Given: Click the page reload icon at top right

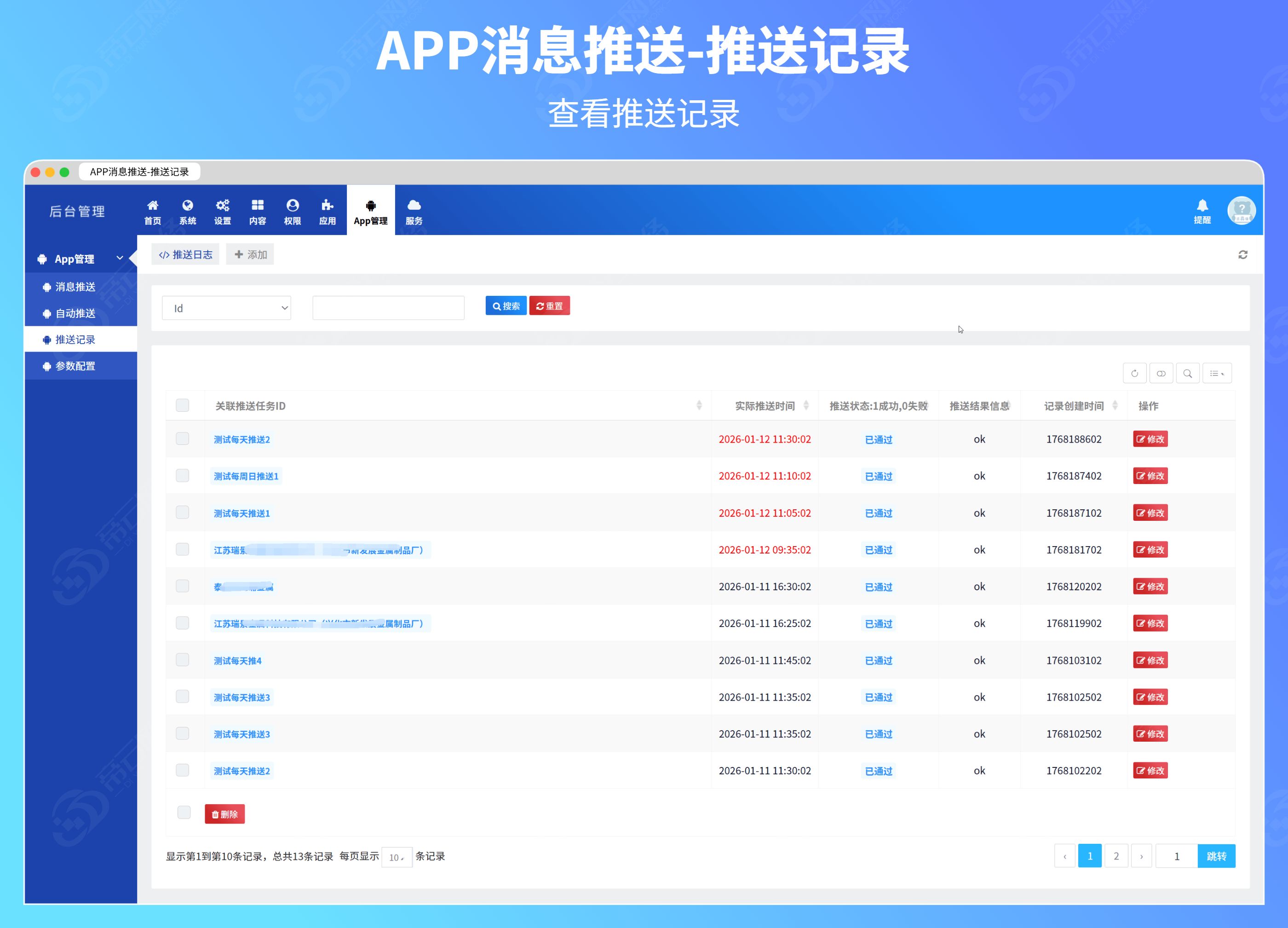Looking at the screenshot, I should (1242, 254).
